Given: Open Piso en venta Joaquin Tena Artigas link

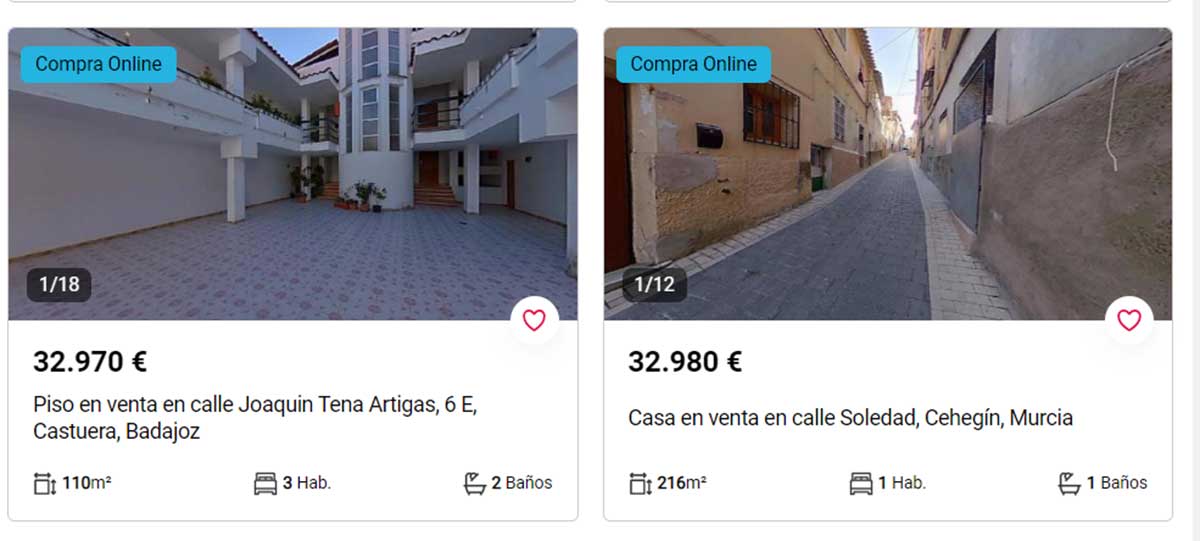Looking at the screenshot, I should pyautogui.click(x=255, y=418).
